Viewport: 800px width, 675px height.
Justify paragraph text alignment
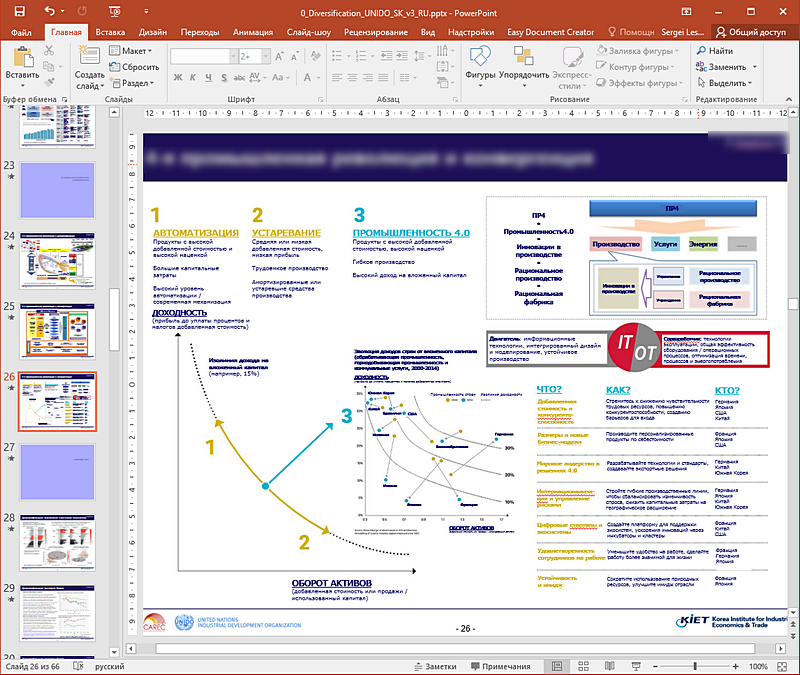click(x=383, y=78)
